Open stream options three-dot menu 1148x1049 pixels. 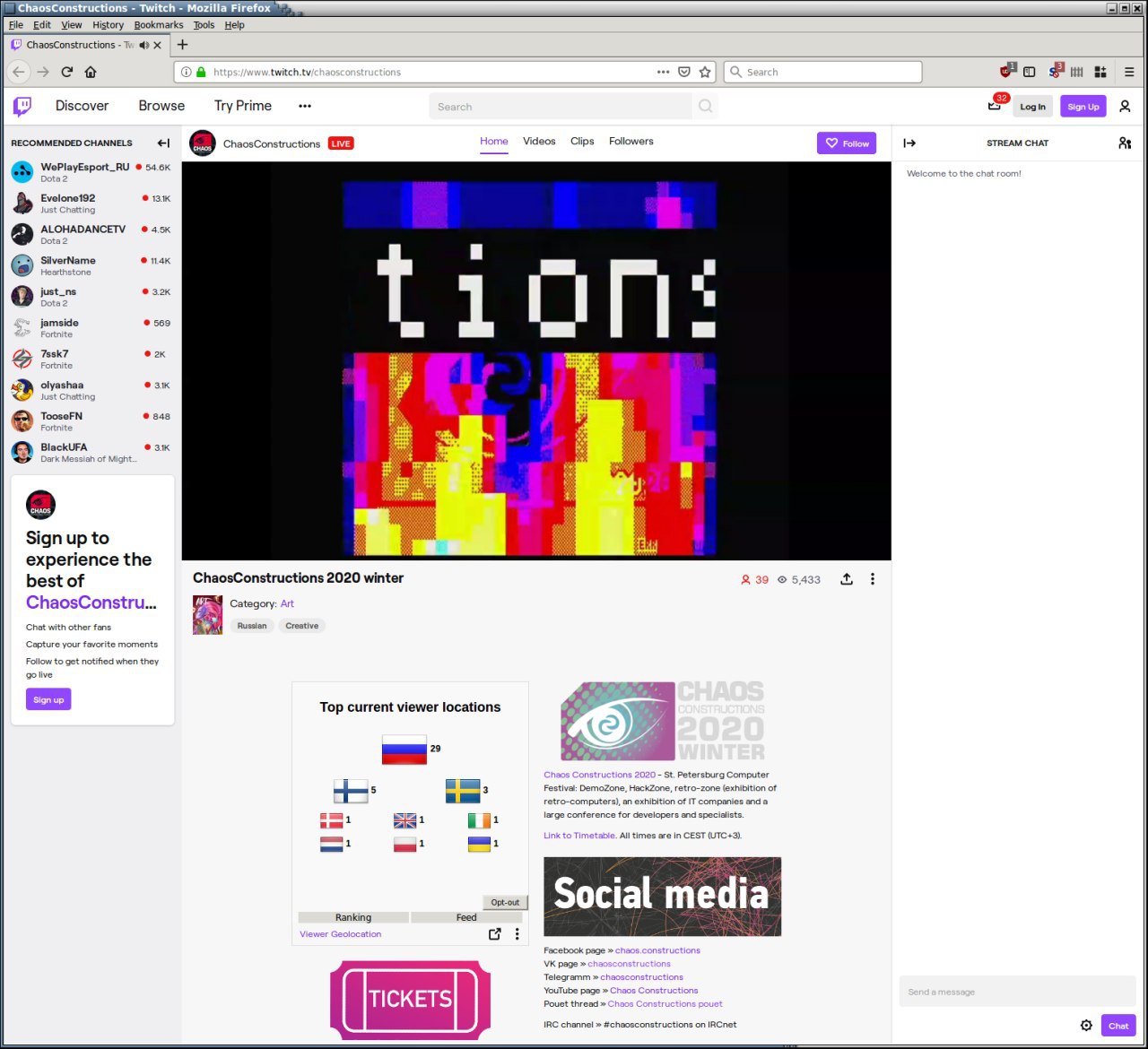[872, 579]
